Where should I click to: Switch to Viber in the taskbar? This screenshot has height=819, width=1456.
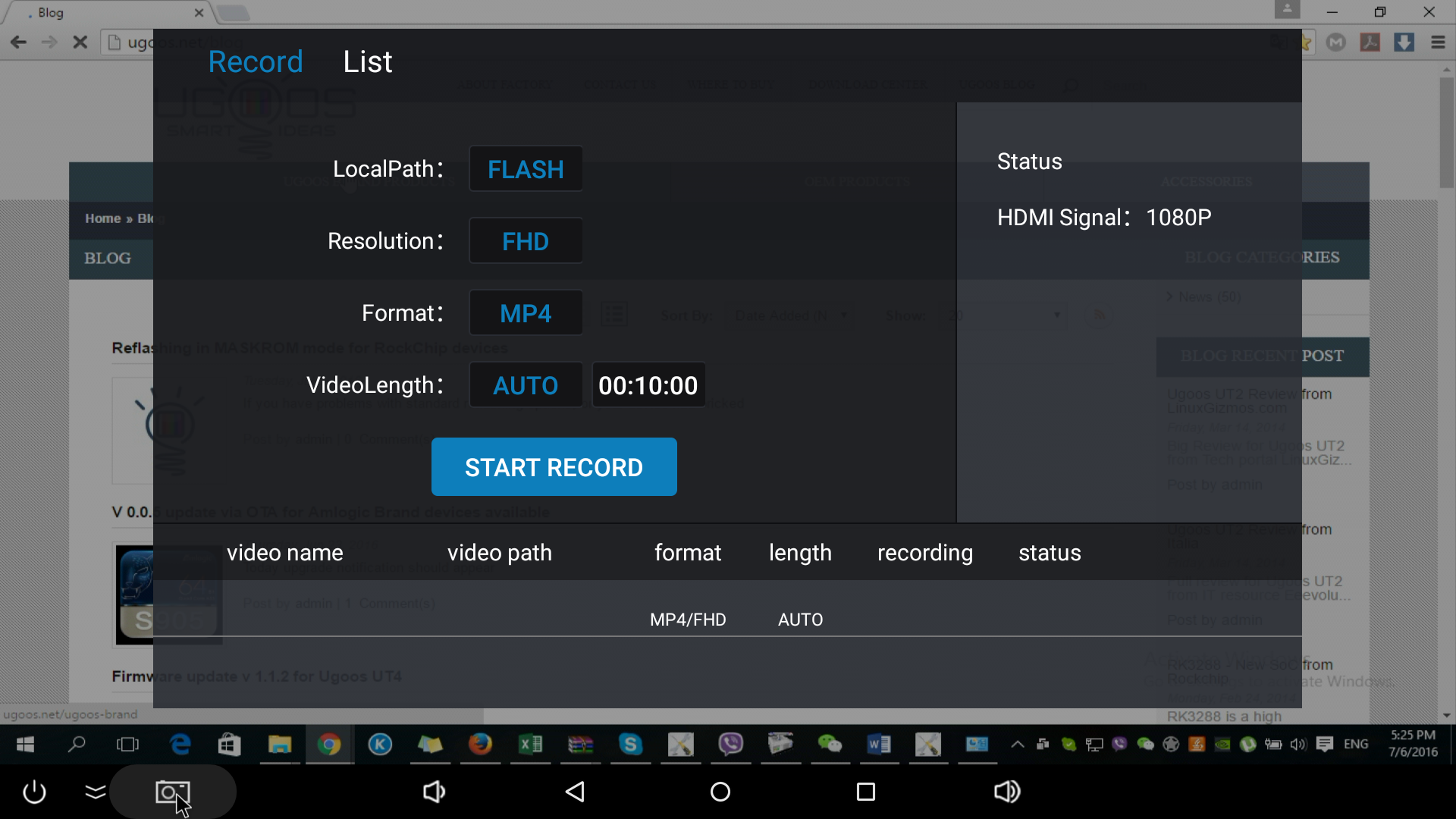(x=730, y=745)
